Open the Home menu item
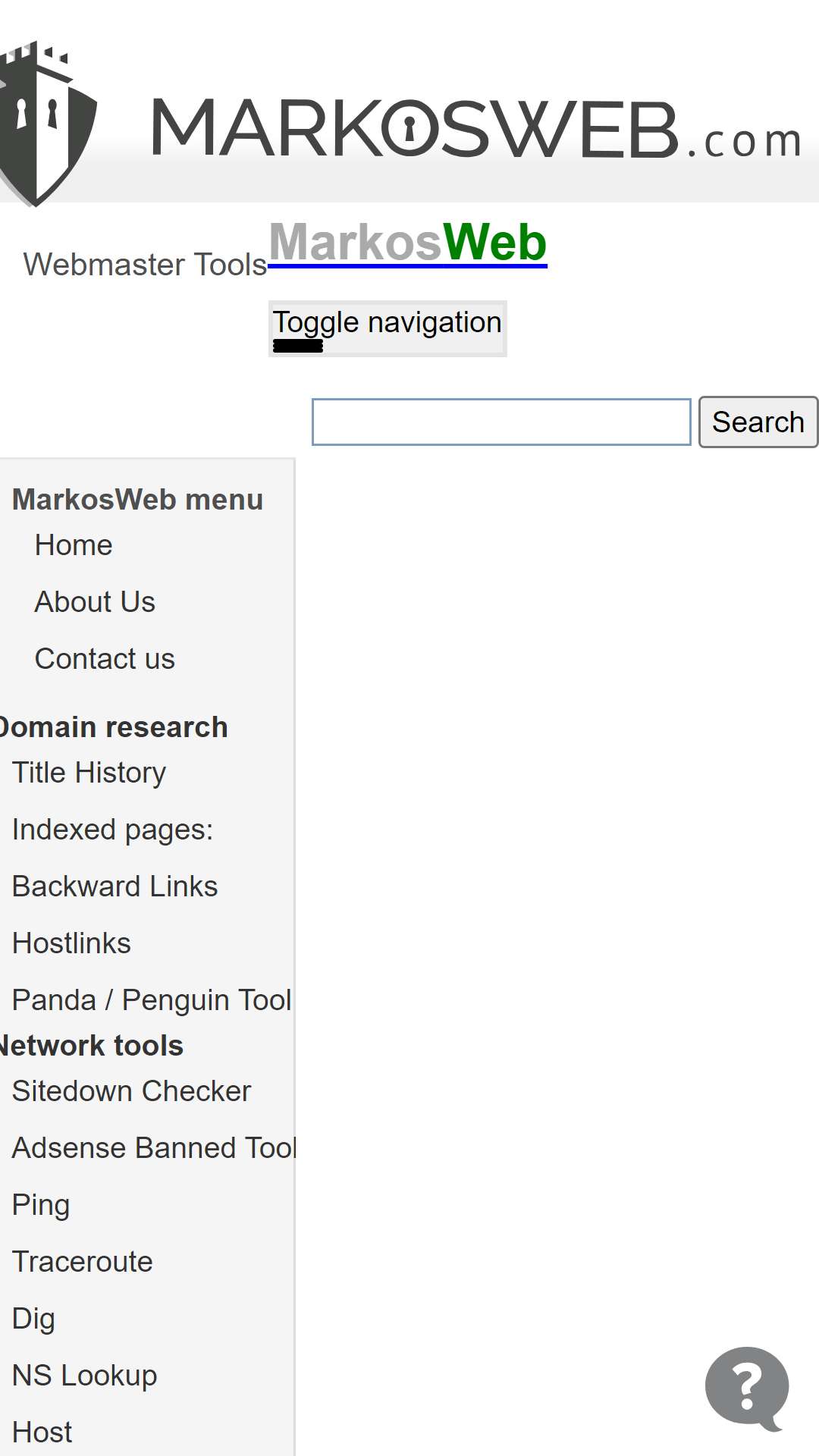The image size is (819, 1456). click(74, 545)
